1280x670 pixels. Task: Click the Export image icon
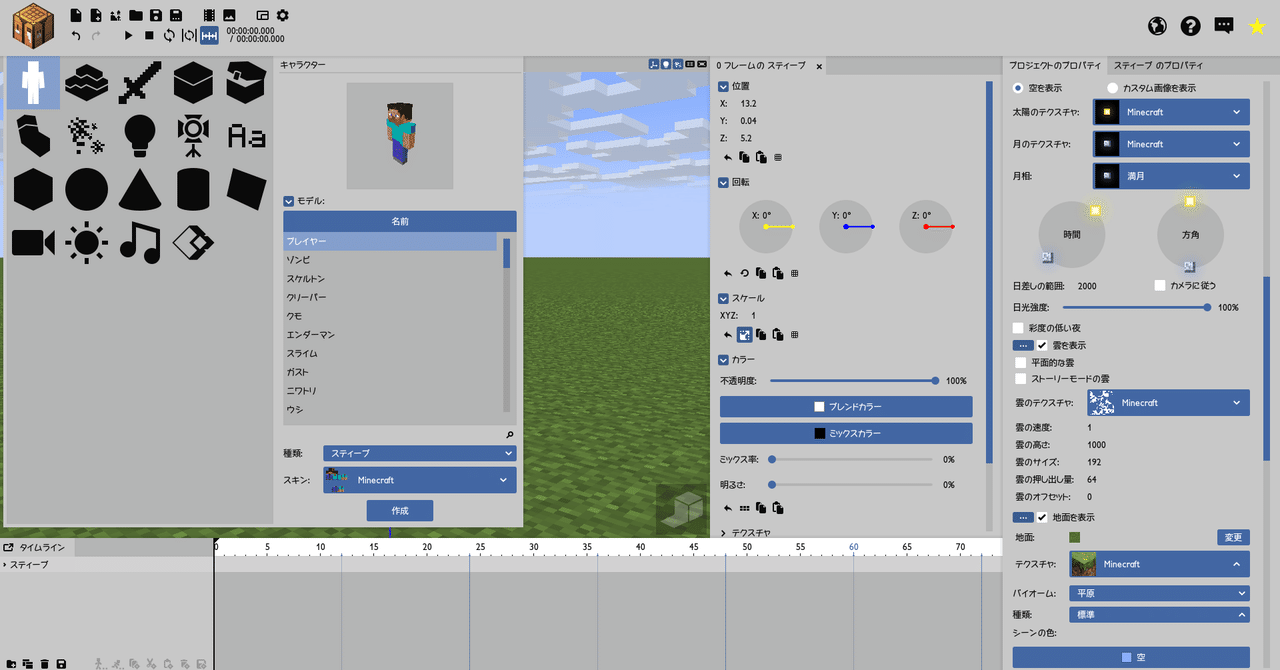(x=229, y=15)
